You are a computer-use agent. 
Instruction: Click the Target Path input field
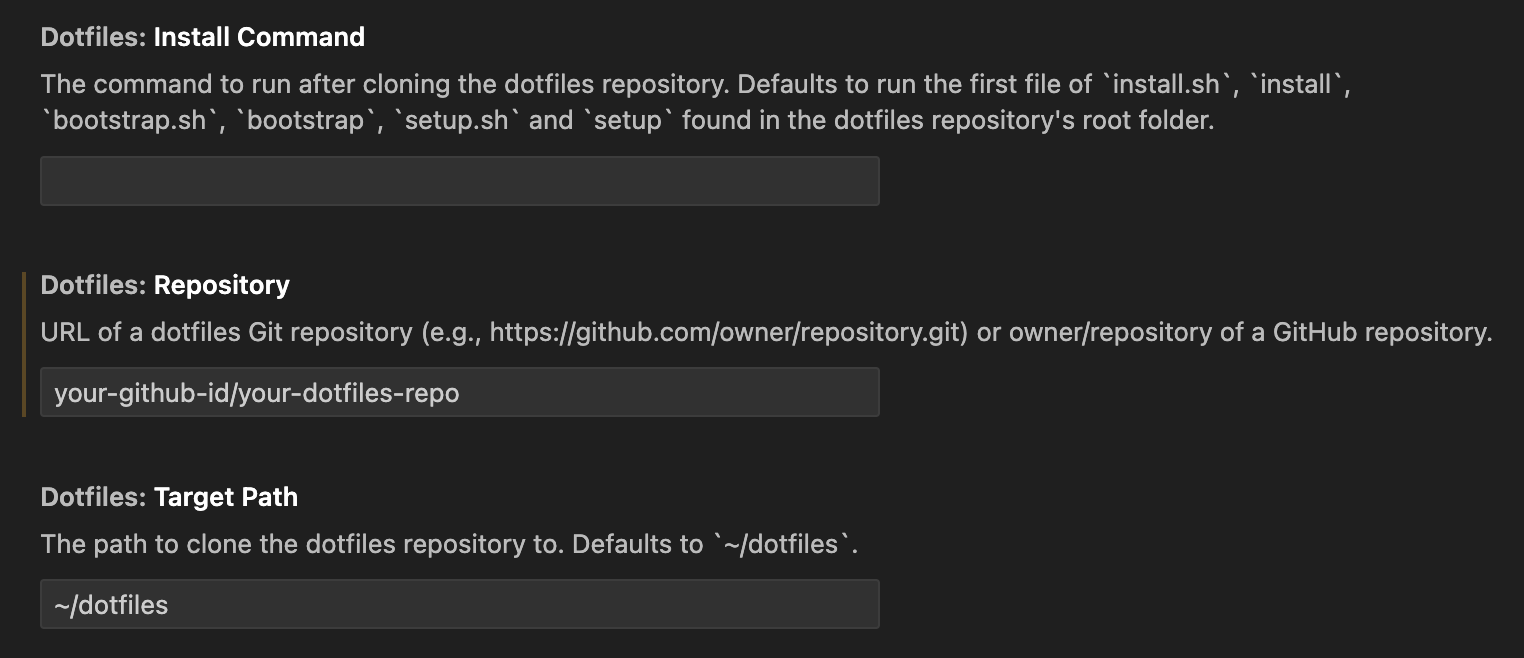[x=459, y=604]
